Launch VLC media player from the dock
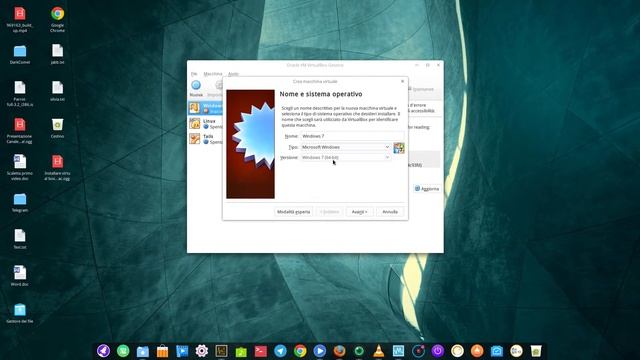Screen dimensions: 640x360 point(379,351)
